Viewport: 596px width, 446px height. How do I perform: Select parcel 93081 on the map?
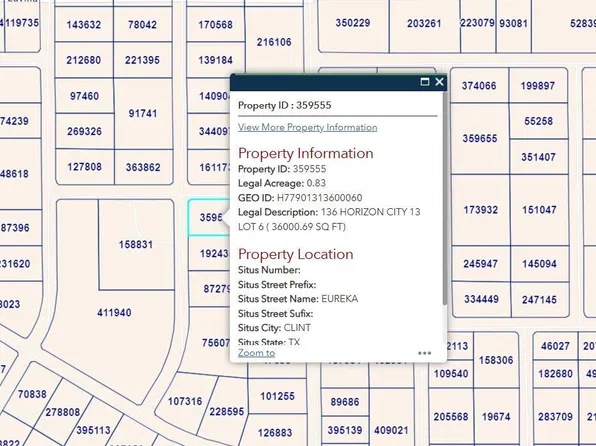pos(513,24)
